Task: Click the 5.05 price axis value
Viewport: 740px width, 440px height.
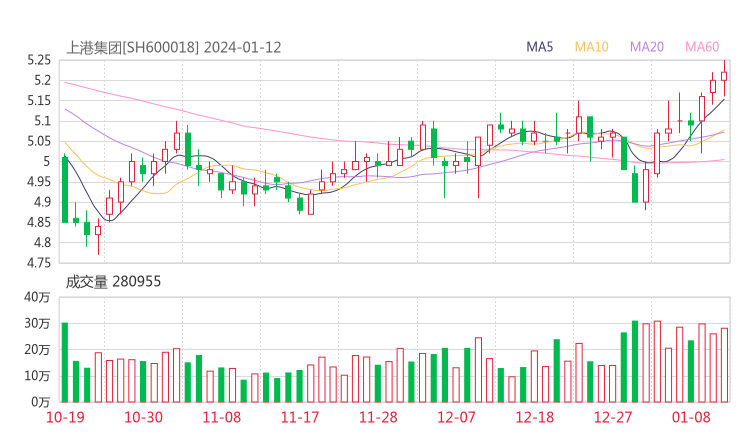Action: point(39,141)
